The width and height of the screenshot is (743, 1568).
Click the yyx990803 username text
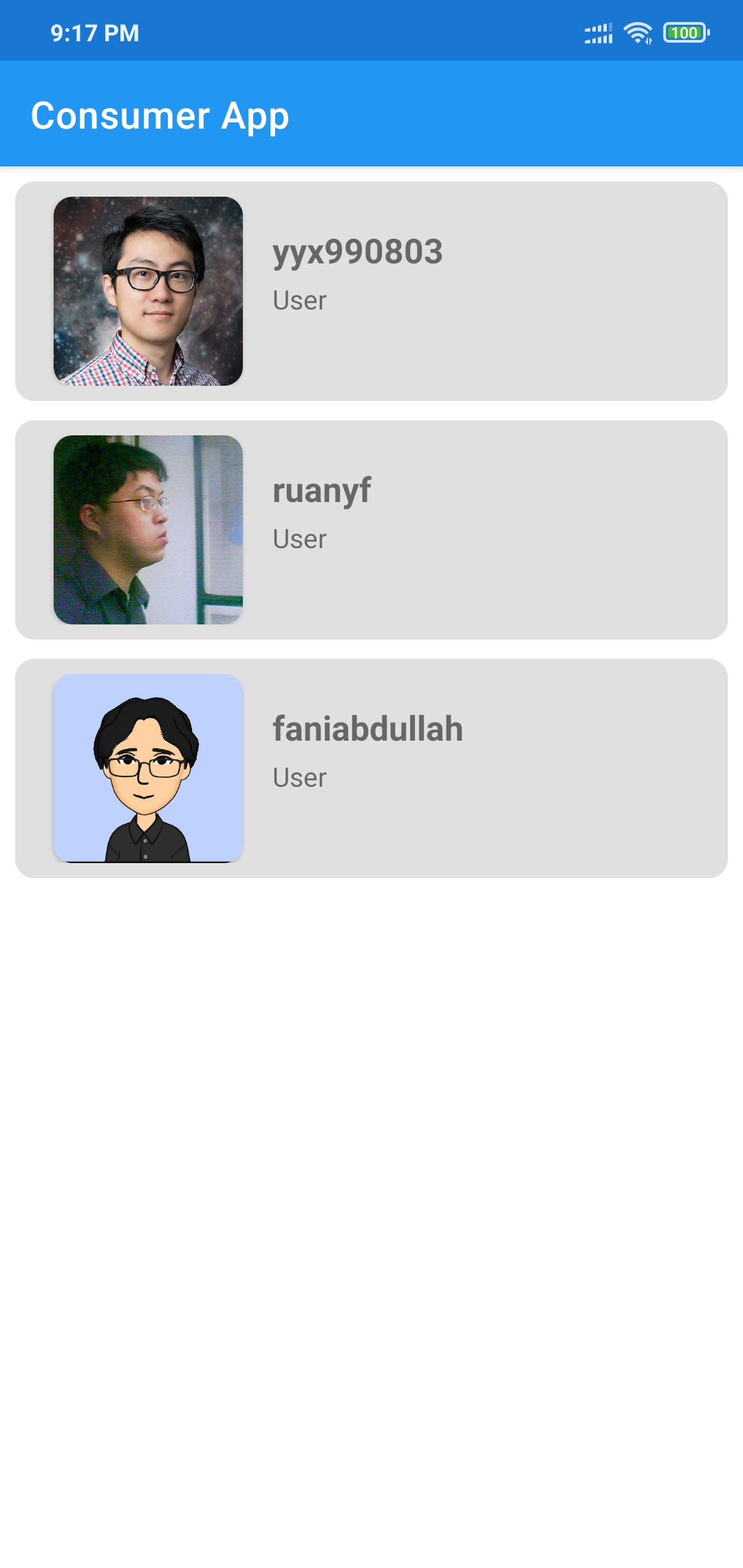point(358,252)
